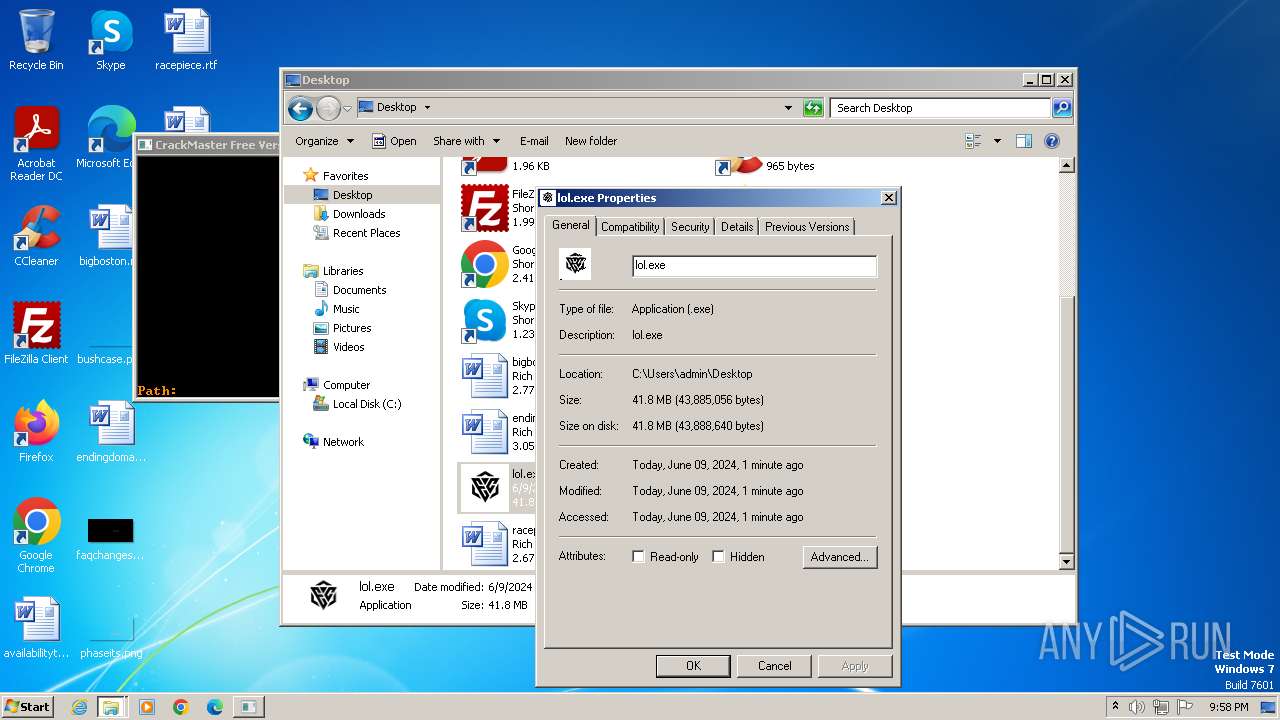Show hidden system tray icons
1280x720 pixels.
1115,707
